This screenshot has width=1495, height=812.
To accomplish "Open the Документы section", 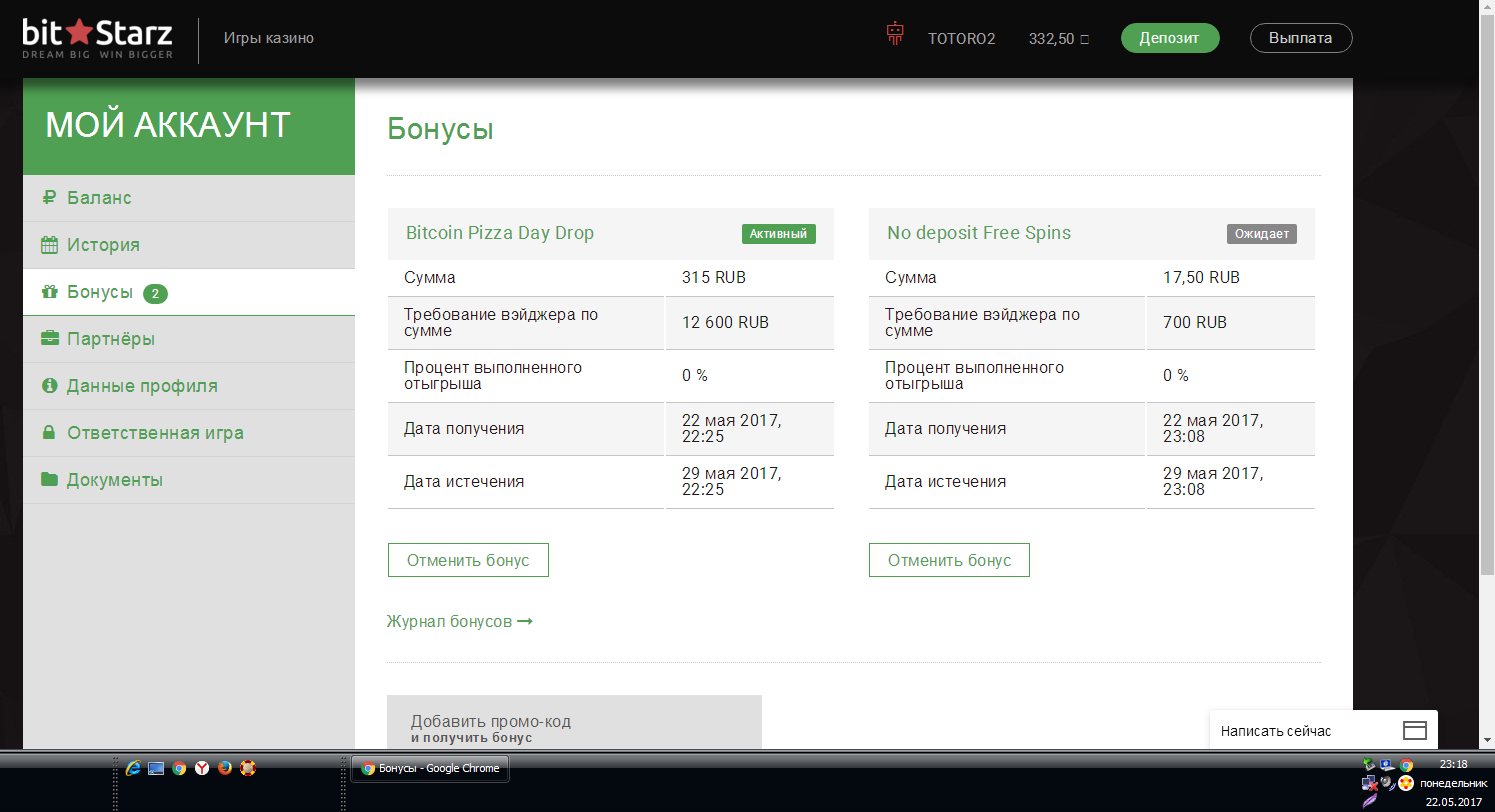I will point(189,480).
